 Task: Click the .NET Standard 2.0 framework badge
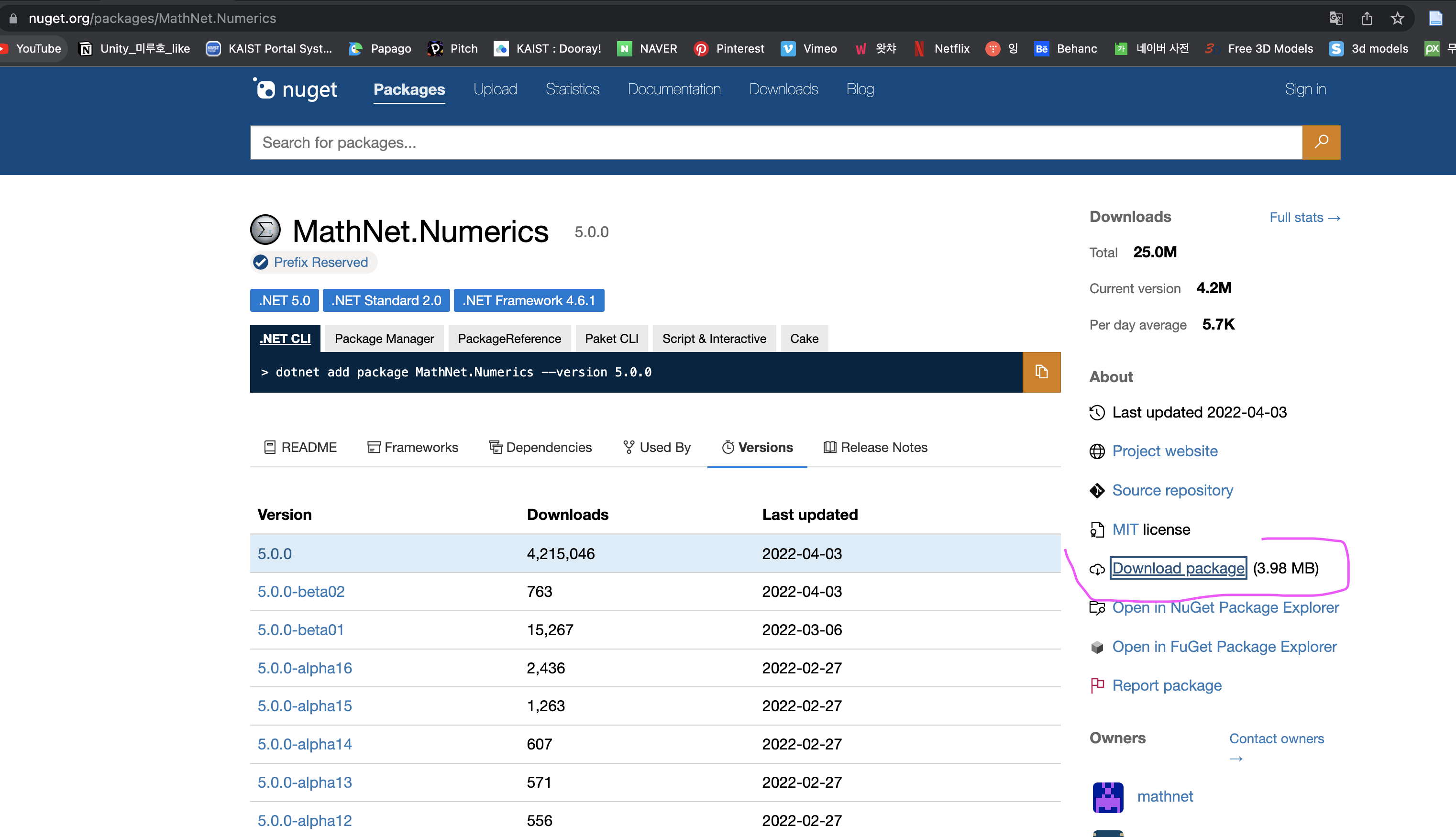(x=386, y=301)
